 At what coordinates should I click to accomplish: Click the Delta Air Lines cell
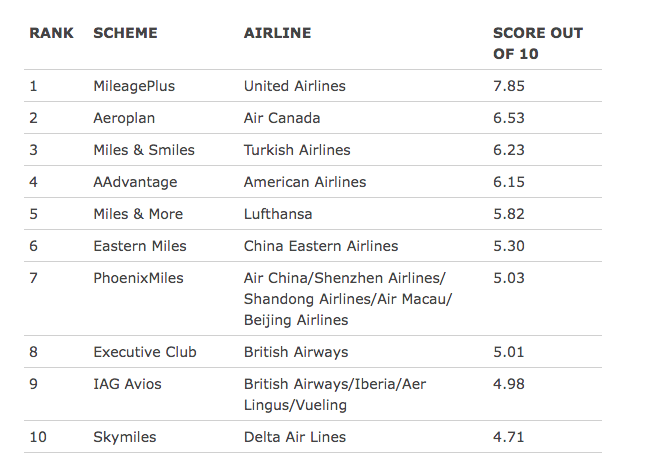pyautogui.click(x=295, y=437)
